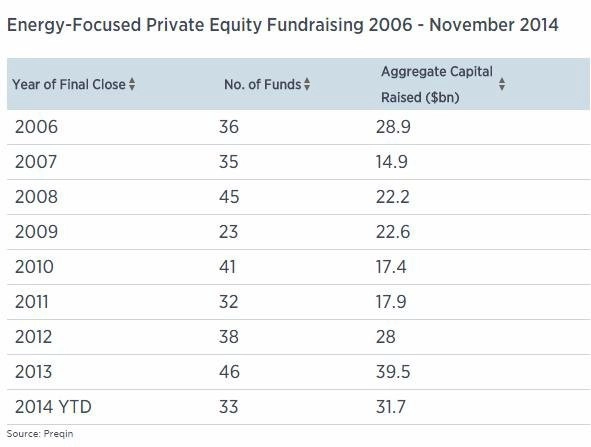The image size is (591, 447).
Task: Click the Source: Preqin text
Action: [40, 434]
